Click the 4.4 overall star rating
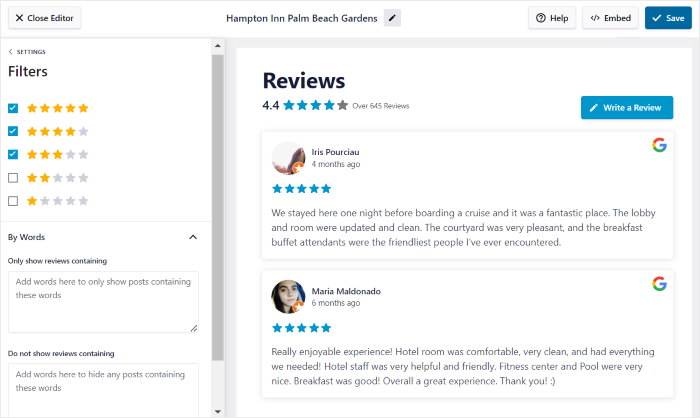The image size is (700, 418). (x=315, y=105)
